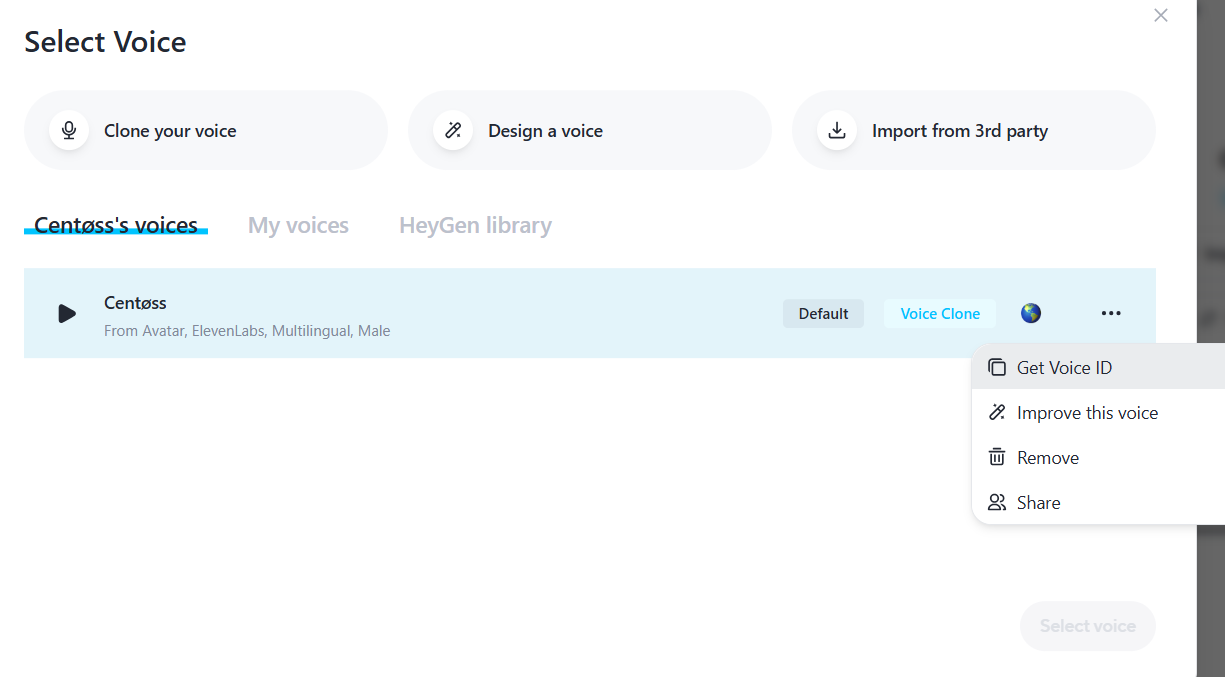Click the Default badge on Centøss

point(823,313)
